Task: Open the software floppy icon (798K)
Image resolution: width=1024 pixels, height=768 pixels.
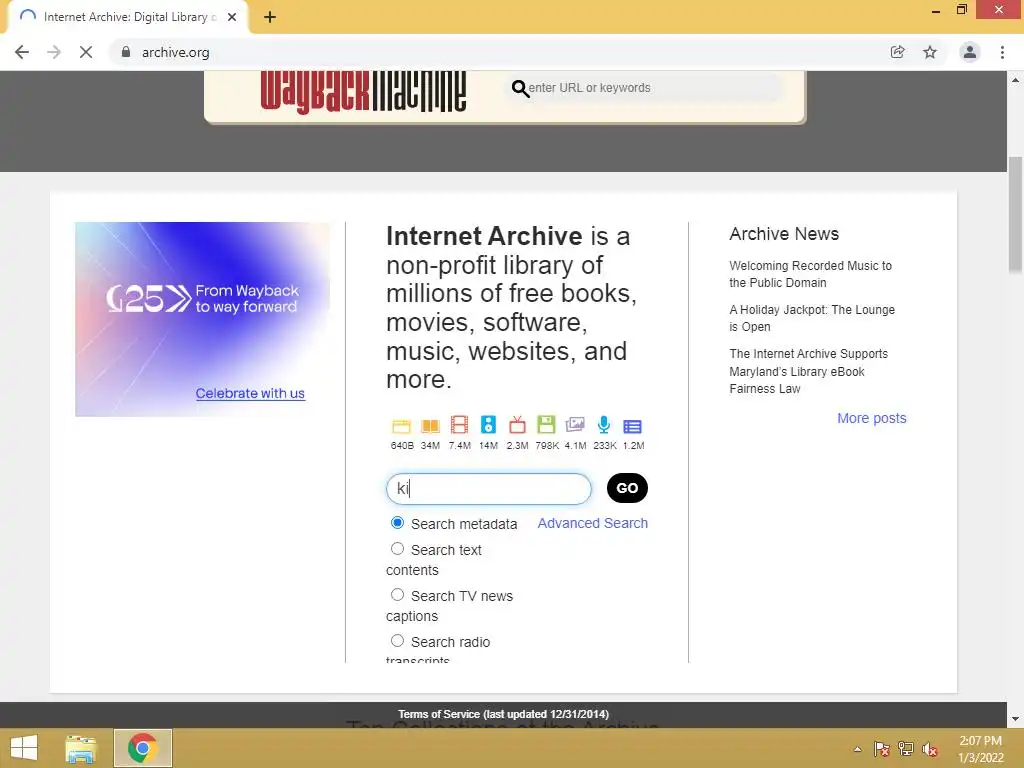Action: pos(546,425)
